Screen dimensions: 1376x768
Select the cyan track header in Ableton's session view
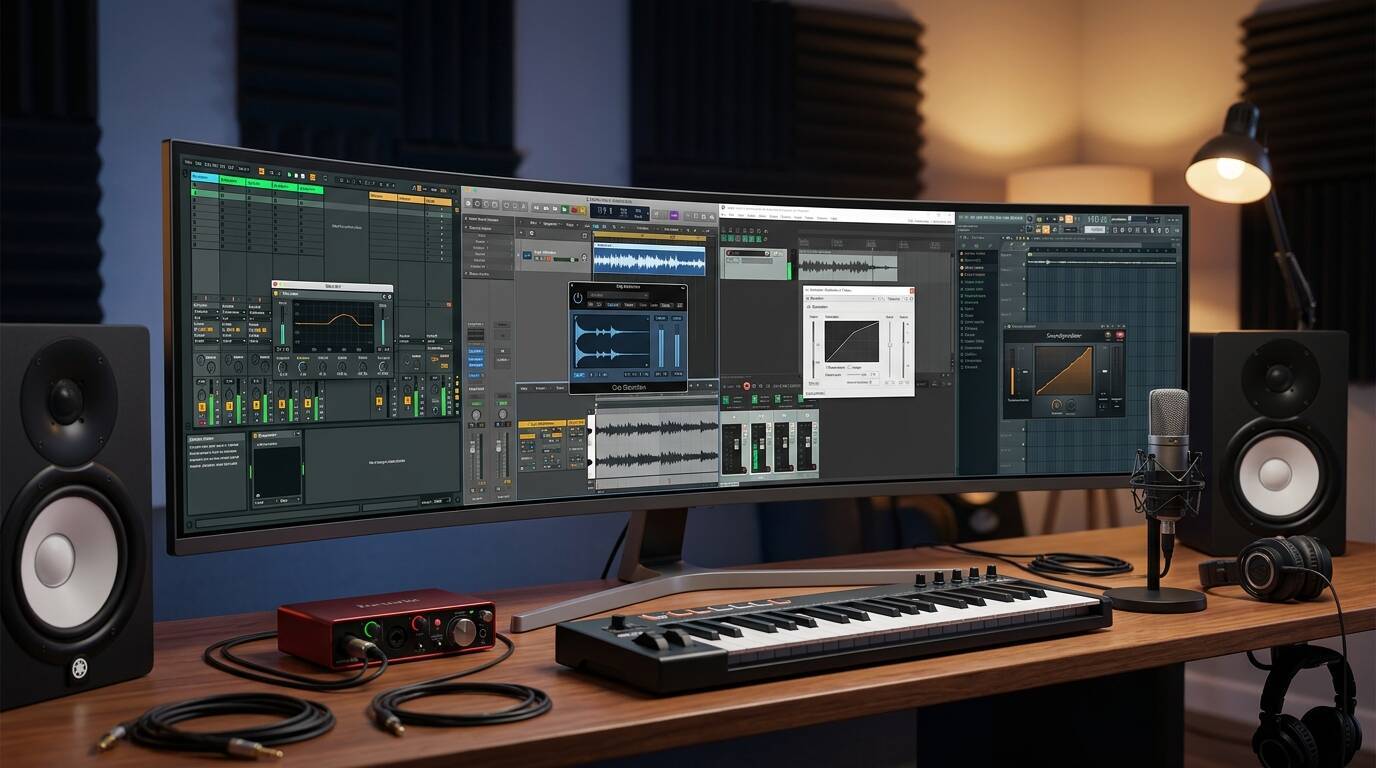click(x=205, y=178)
